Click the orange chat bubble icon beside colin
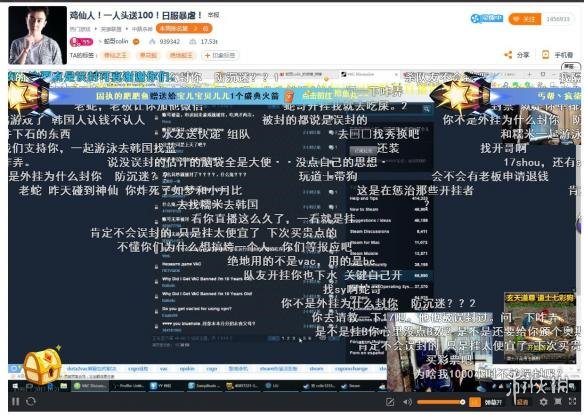The width and height of the screenshot is (584, 415). (136, 42)
